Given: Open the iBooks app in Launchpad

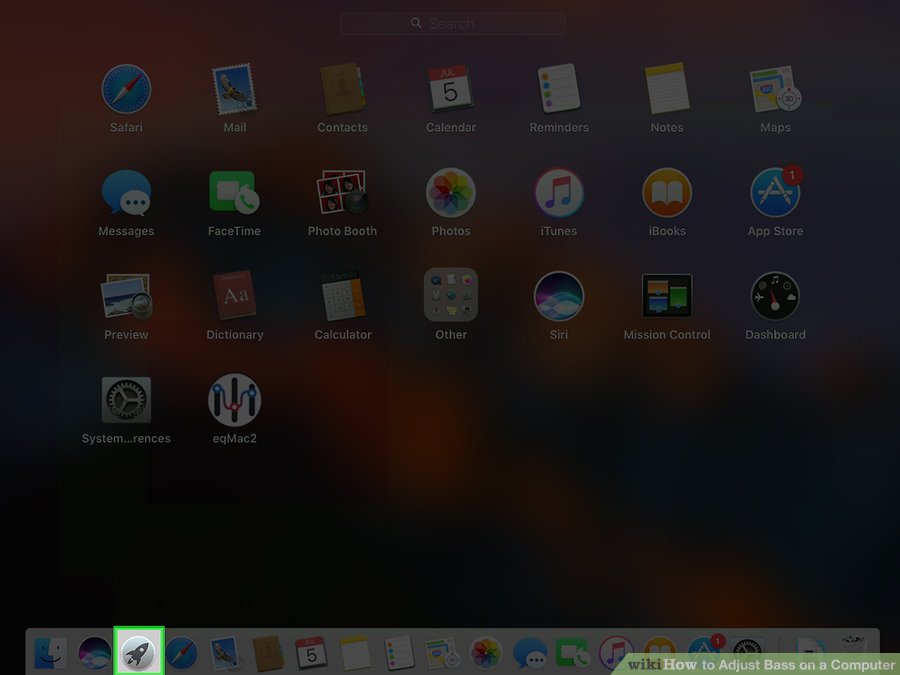Looking at the screenshot, I should click(667, 192).
